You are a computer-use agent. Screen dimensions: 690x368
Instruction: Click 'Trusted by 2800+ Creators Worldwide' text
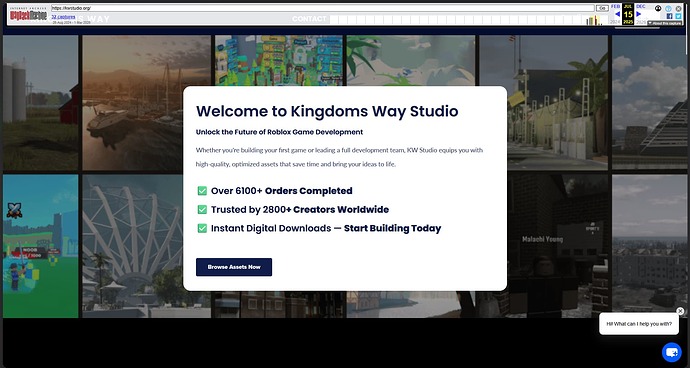click(x=300, y=210)
